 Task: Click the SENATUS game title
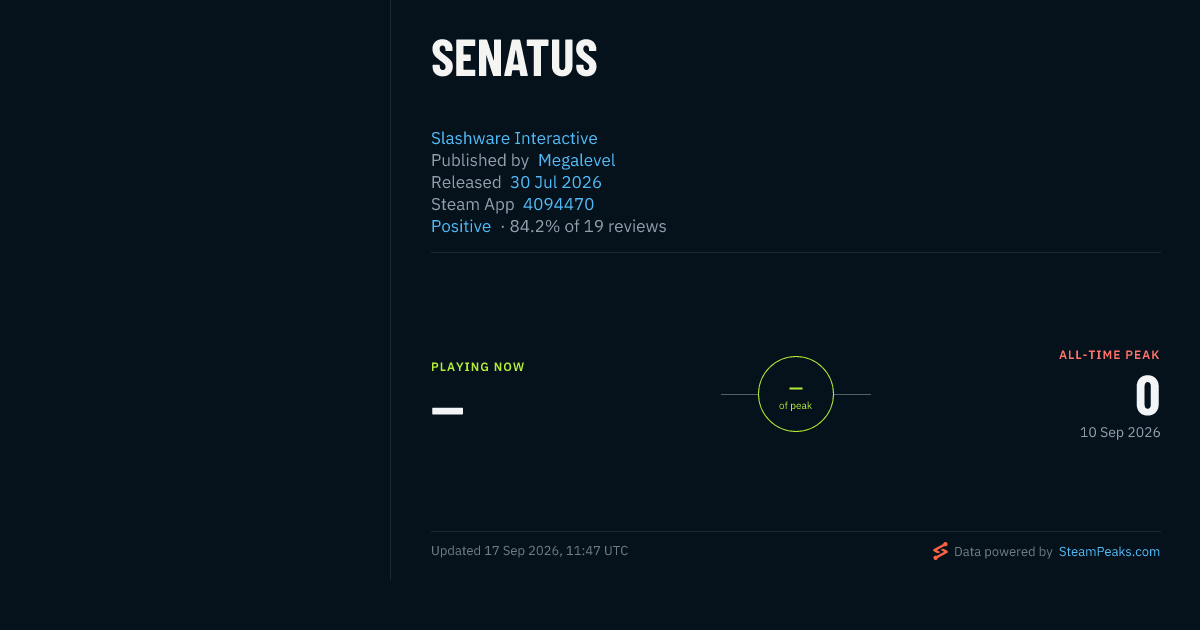pyautogui.click(x=514, y=59)
